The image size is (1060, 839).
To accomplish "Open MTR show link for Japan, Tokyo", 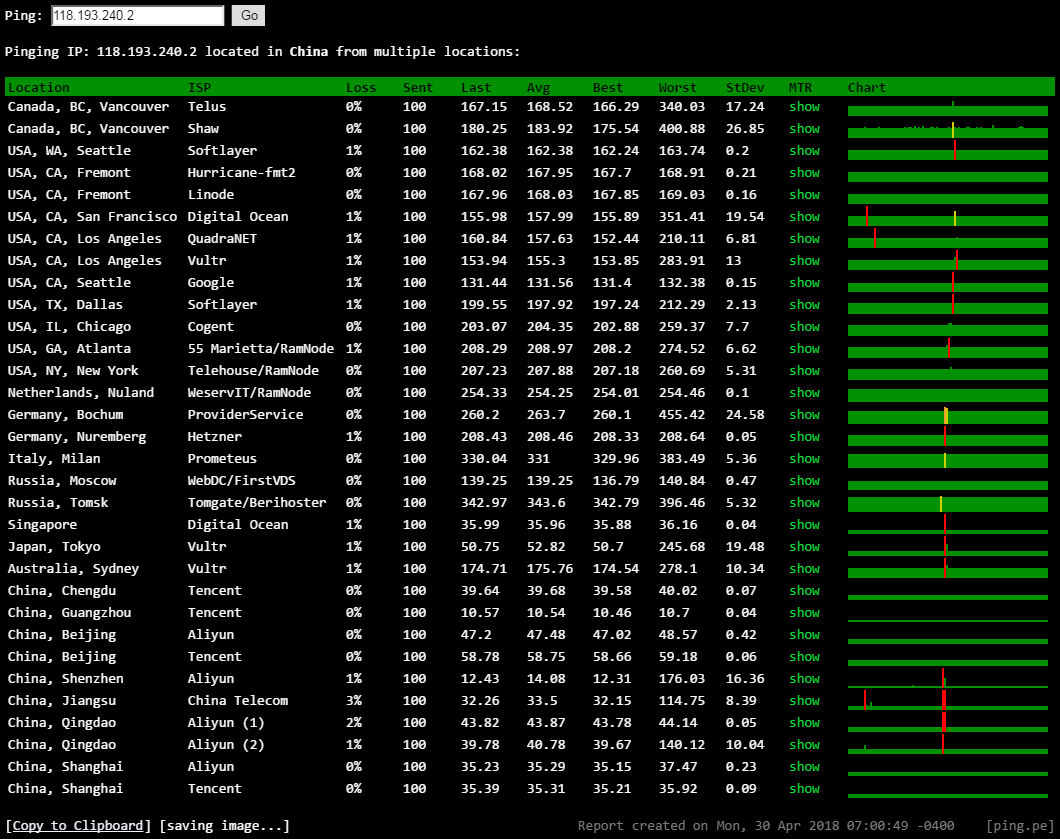I will click(804, 547).
